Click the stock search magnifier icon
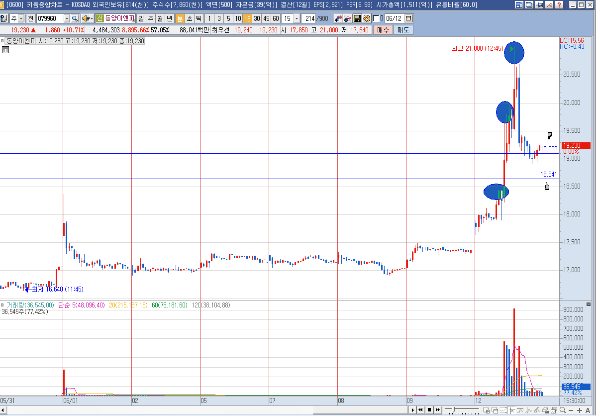This screenshot has height=418, width=600. pos(75,18)
